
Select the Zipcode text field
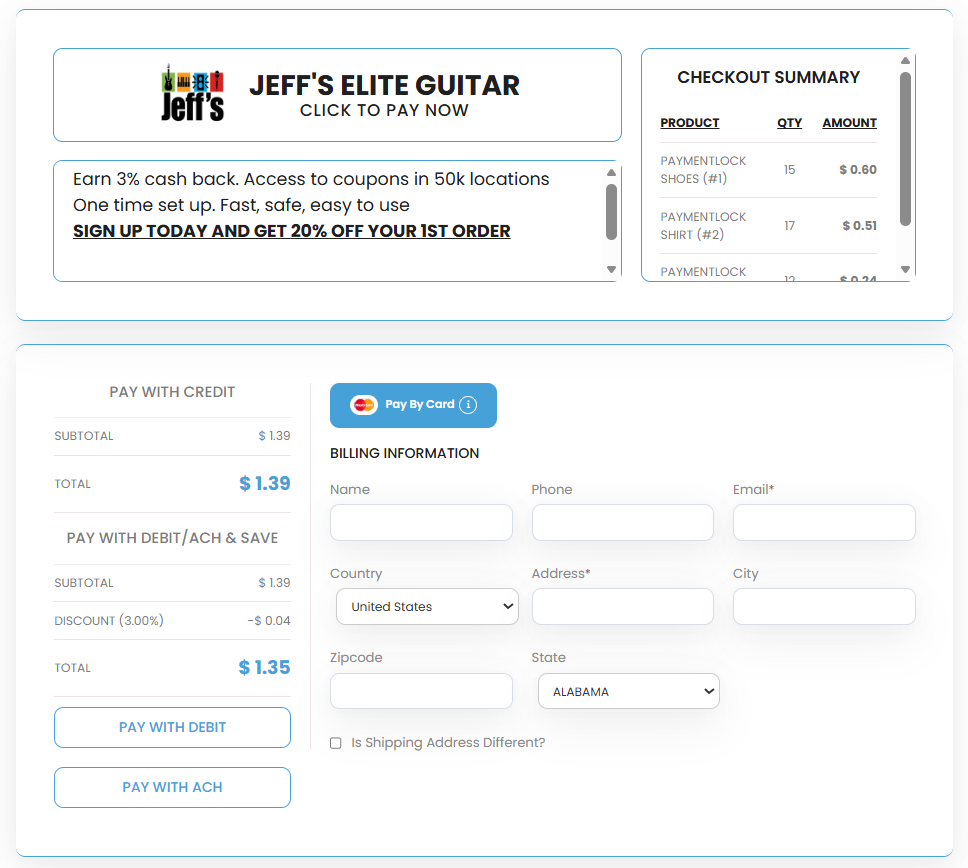pos(421,691)
